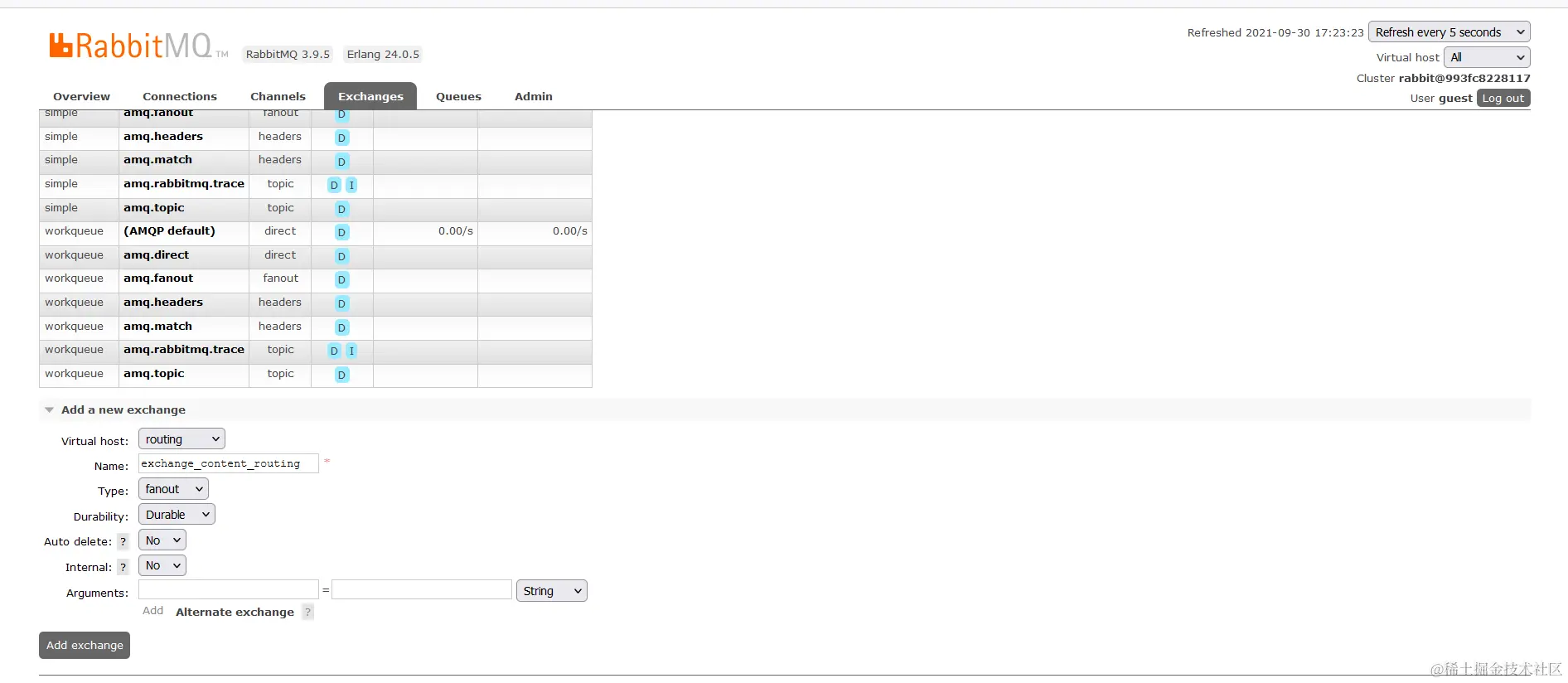The image size is (1568, 683).
Task: Click the D badge in simple amq.headers row
Action: [341, 138]
